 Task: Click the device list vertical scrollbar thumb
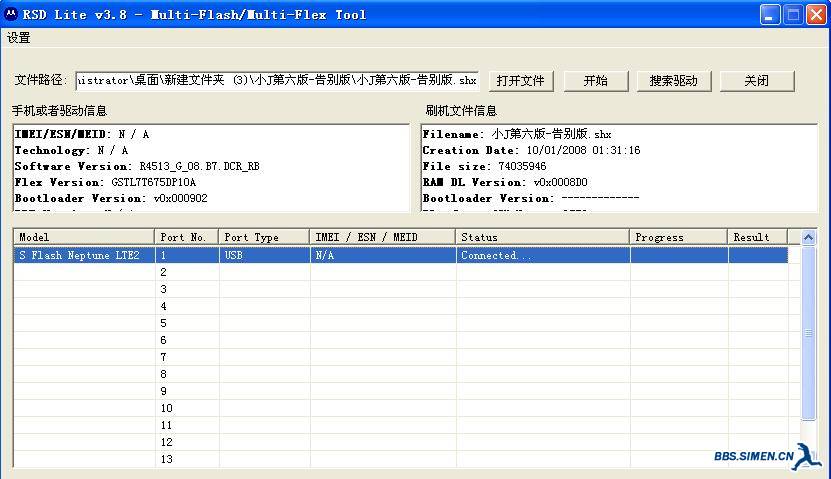(x=808, y=333)
